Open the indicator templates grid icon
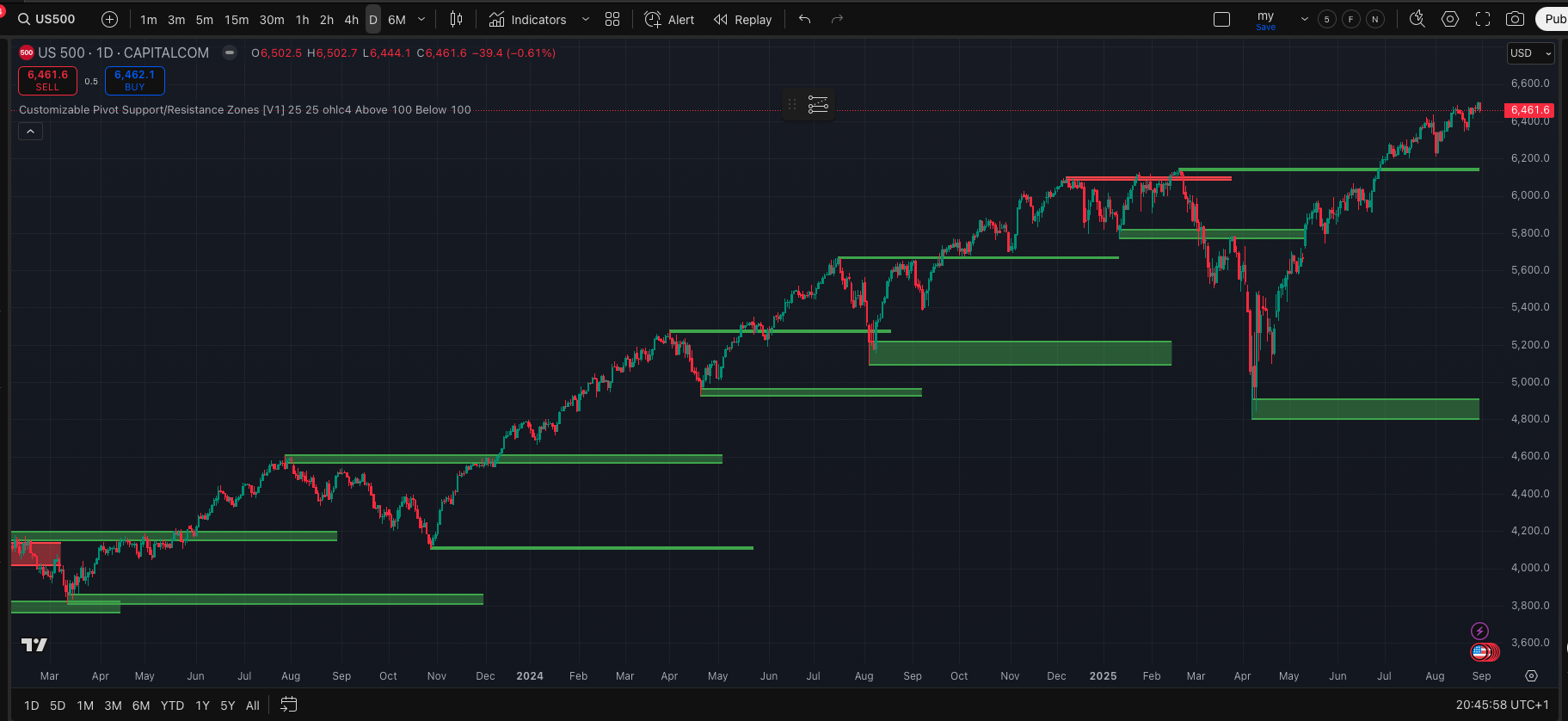The width and height of the screenshot is (1568, 721). (612, 19)
